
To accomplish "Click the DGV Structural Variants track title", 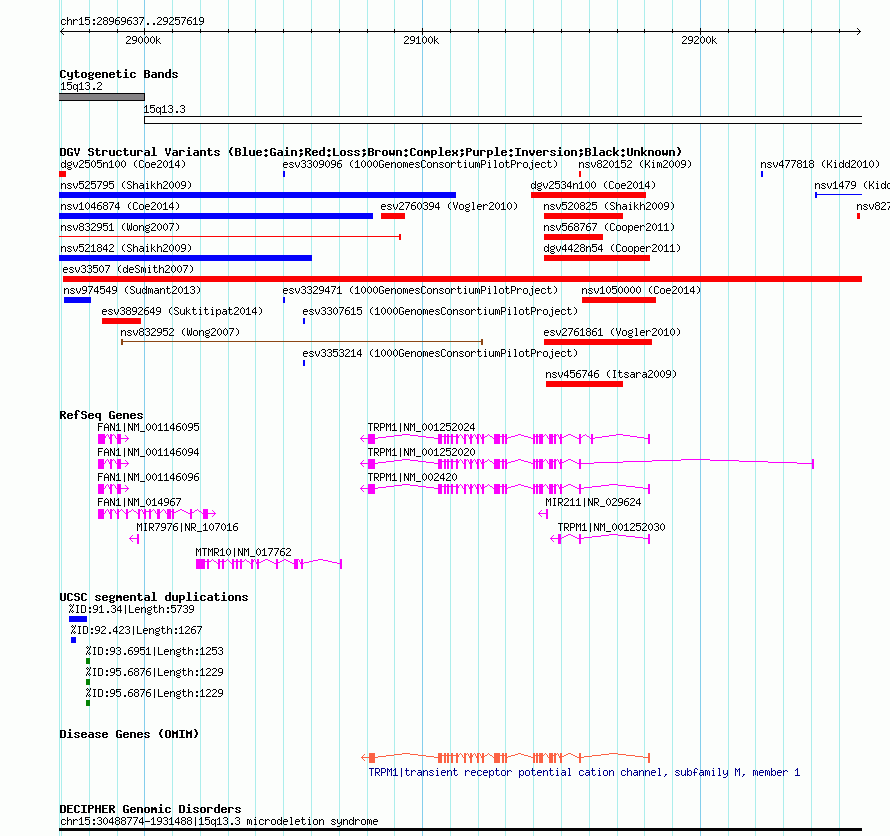I will [371, 152].
